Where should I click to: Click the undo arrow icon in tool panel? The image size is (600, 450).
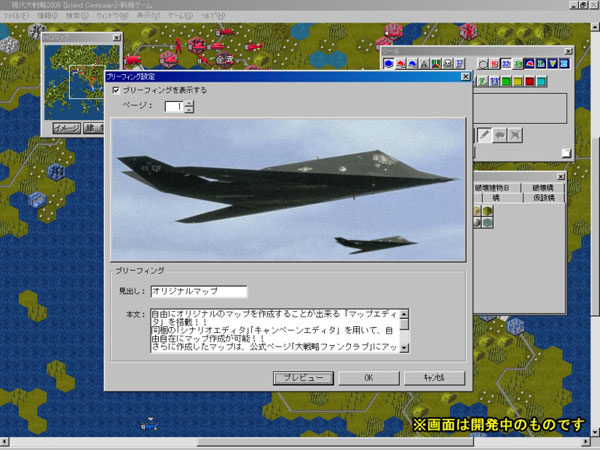[500, 135]
